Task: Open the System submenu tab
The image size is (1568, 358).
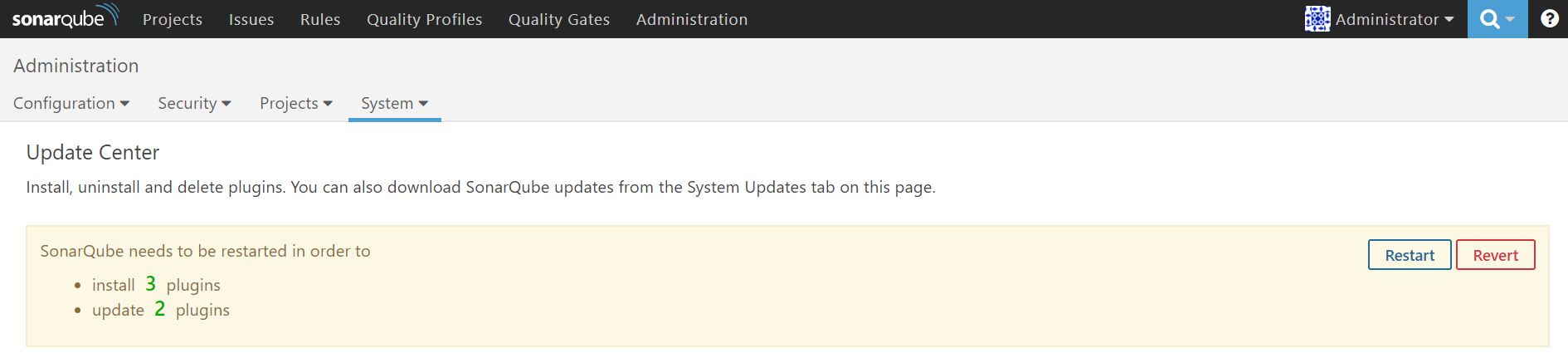Action: [395, 103]
